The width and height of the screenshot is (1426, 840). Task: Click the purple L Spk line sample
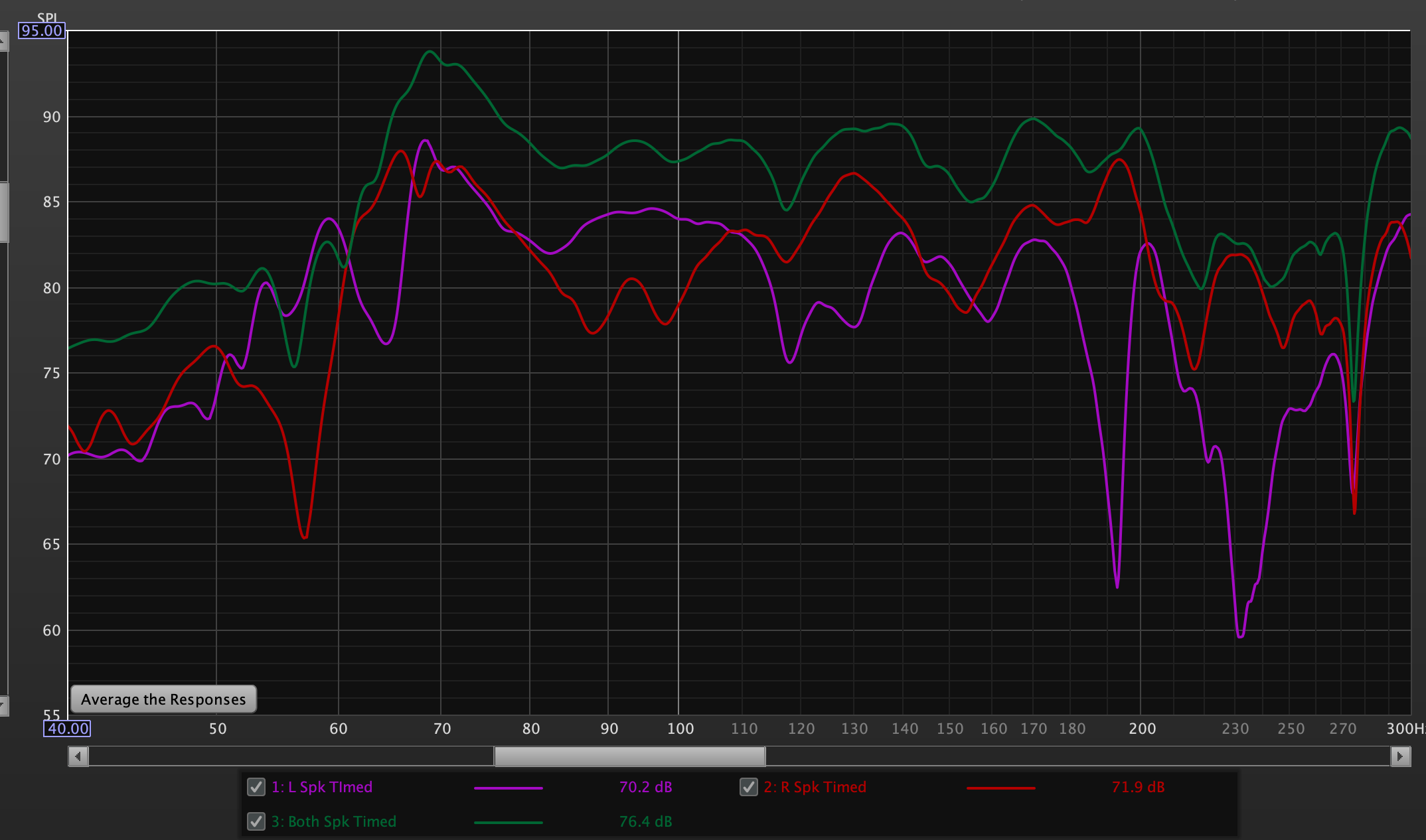click(x=509, y=788)
